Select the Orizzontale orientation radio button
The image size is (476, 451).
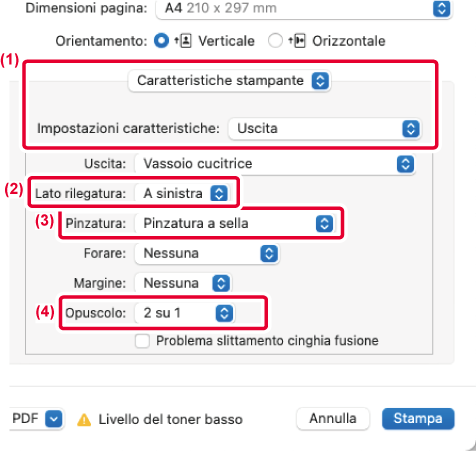pos(275,41)
